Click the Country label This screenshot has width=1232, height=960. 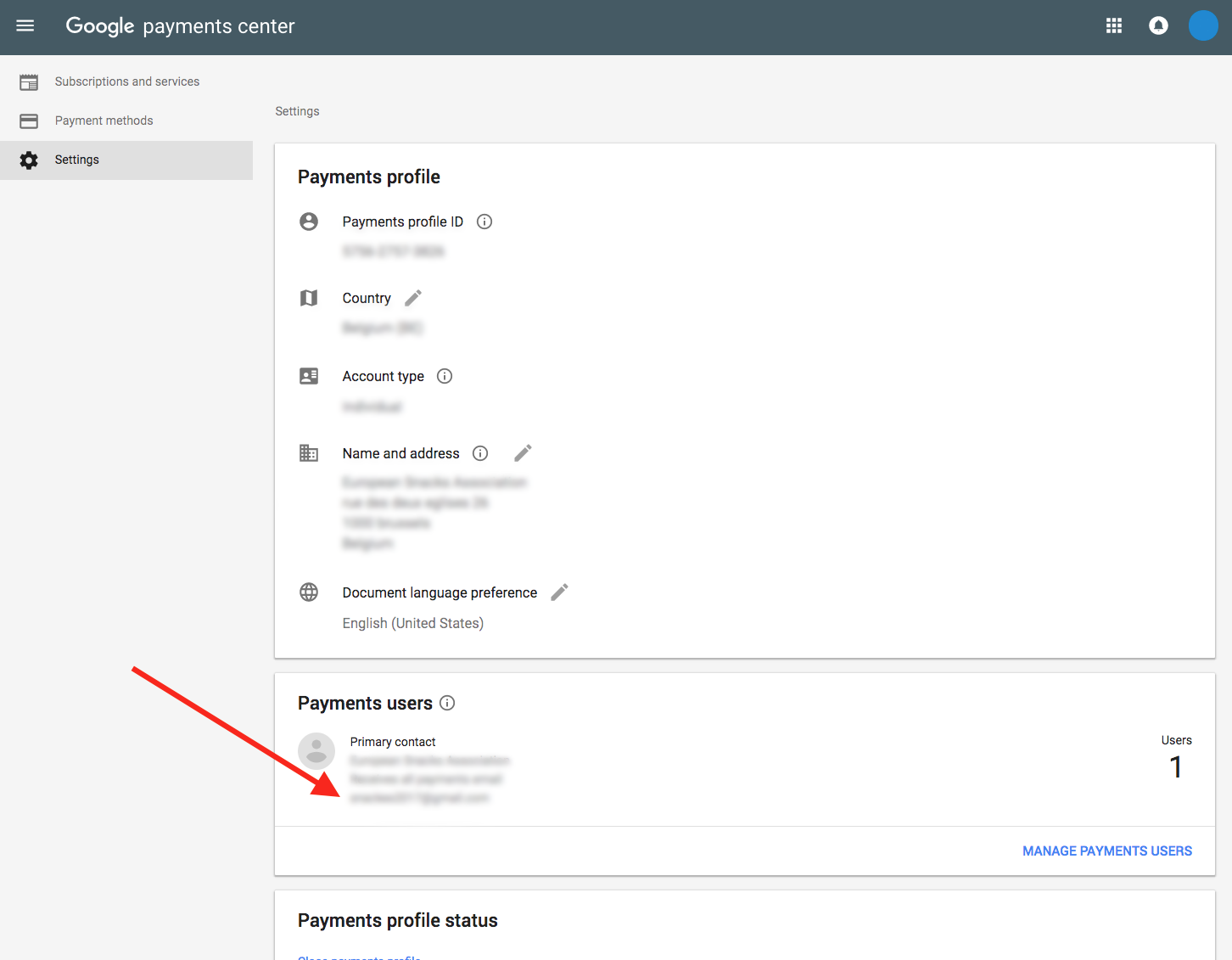(x=367, y=298)
